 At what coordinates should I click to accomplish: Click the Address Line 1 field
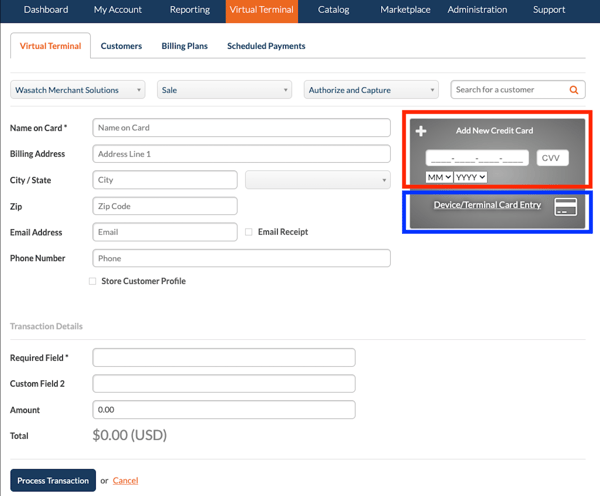pos(241,154)
